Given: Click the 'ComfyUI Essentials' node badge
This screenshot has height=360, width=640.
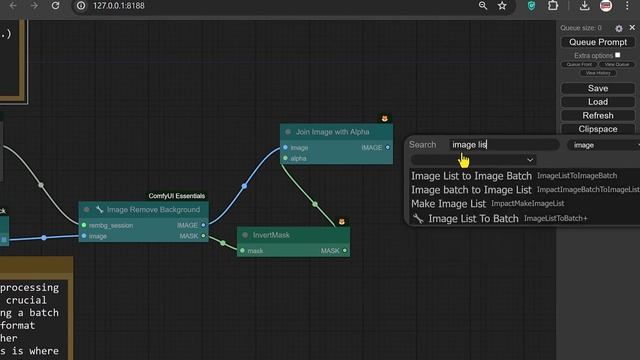Looking at the screenshot, I should [177, 196].
